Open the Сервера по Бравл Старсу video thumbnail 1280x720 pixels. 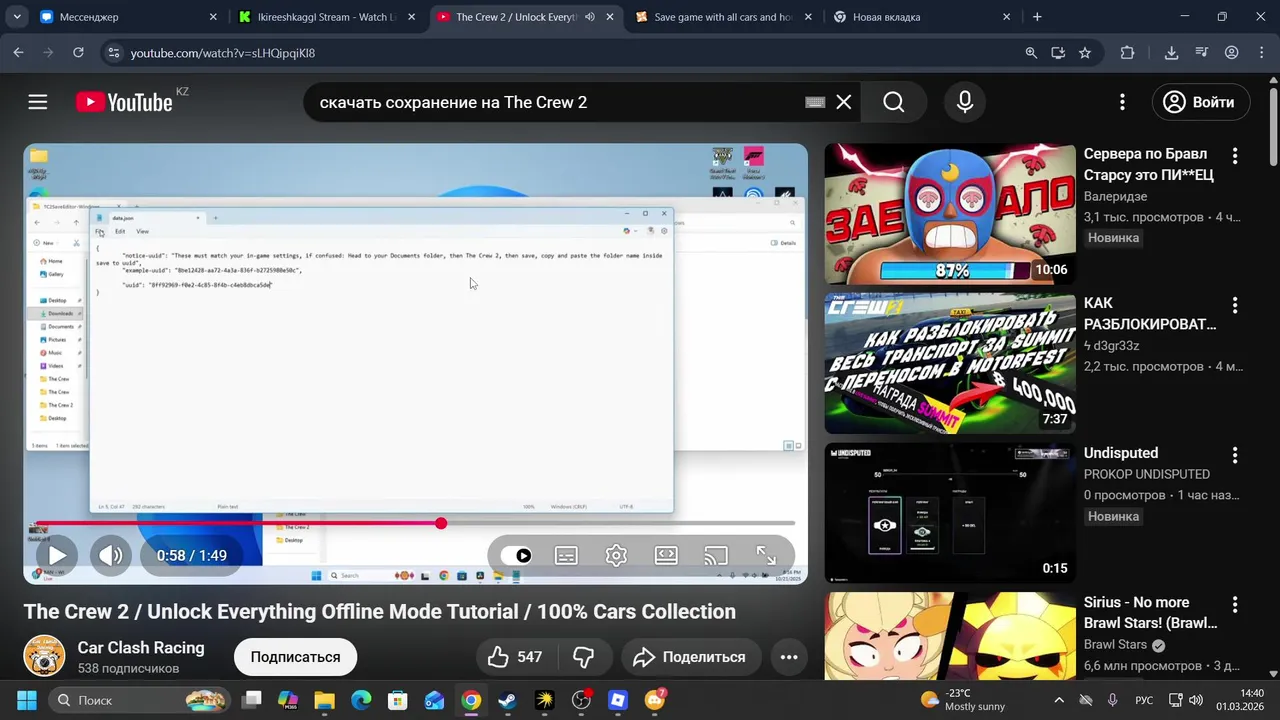[950, 214]
